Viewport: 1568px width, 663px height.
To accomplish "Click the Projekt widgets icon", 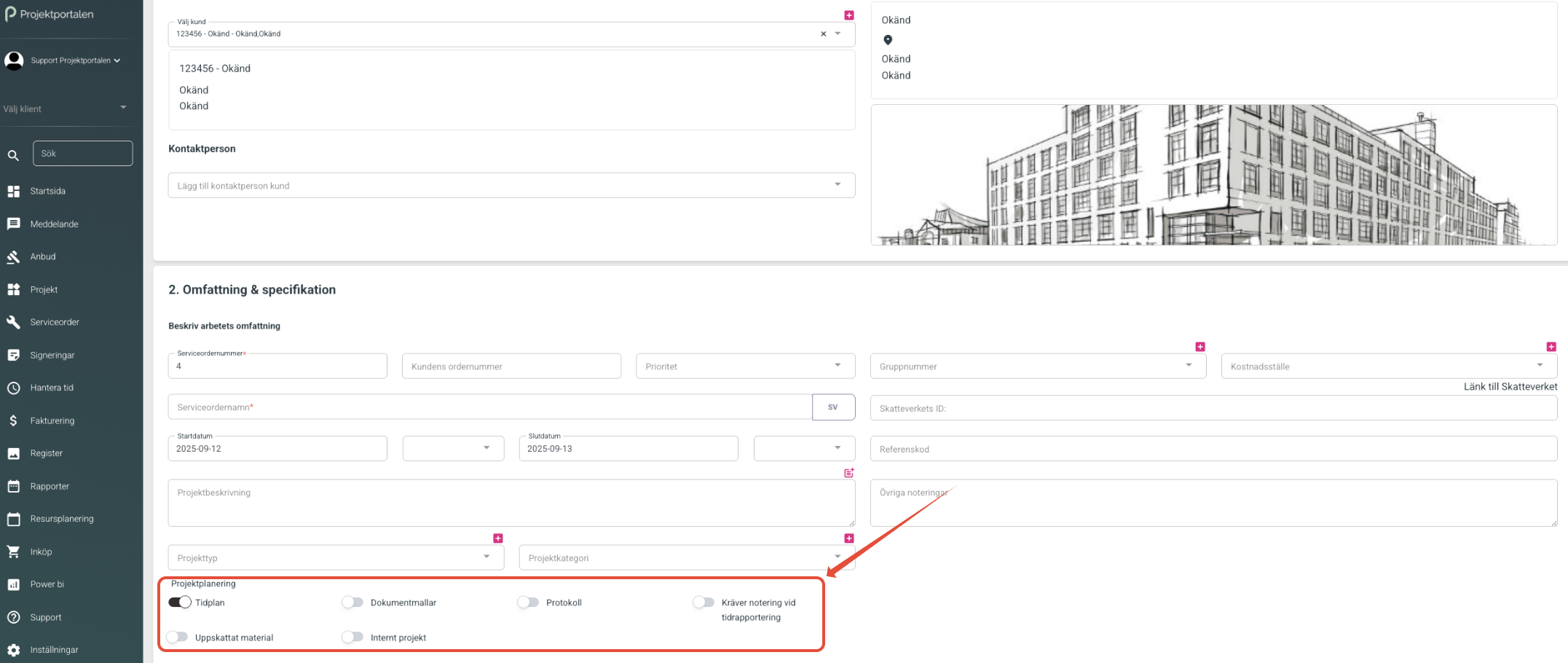I will 13,290.
